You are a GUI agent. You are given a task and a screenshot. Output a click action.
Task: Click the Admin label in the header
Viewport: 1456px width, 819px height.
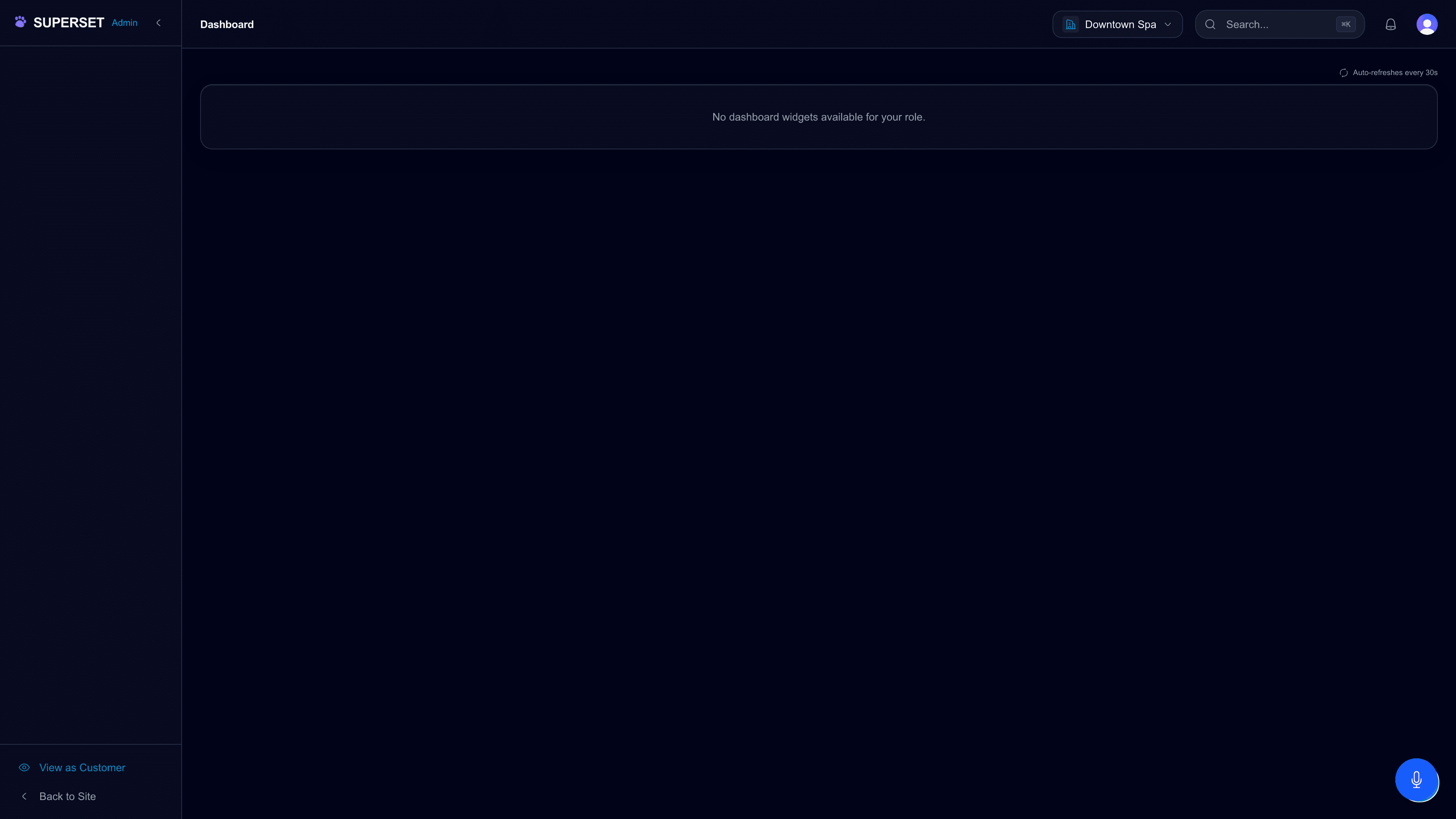(x=124, y=23)
